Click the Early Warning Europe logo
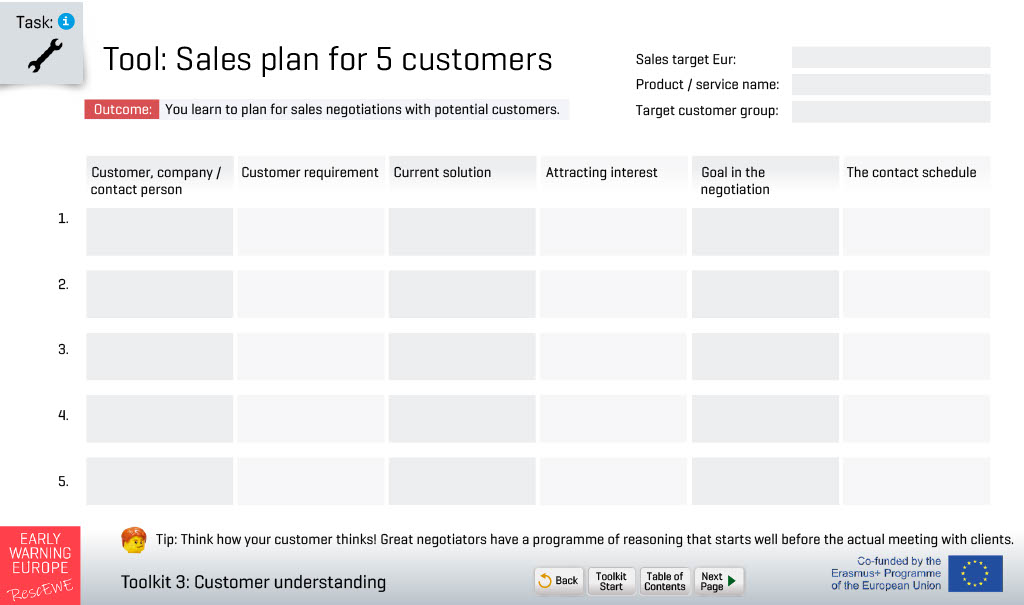 40,565
